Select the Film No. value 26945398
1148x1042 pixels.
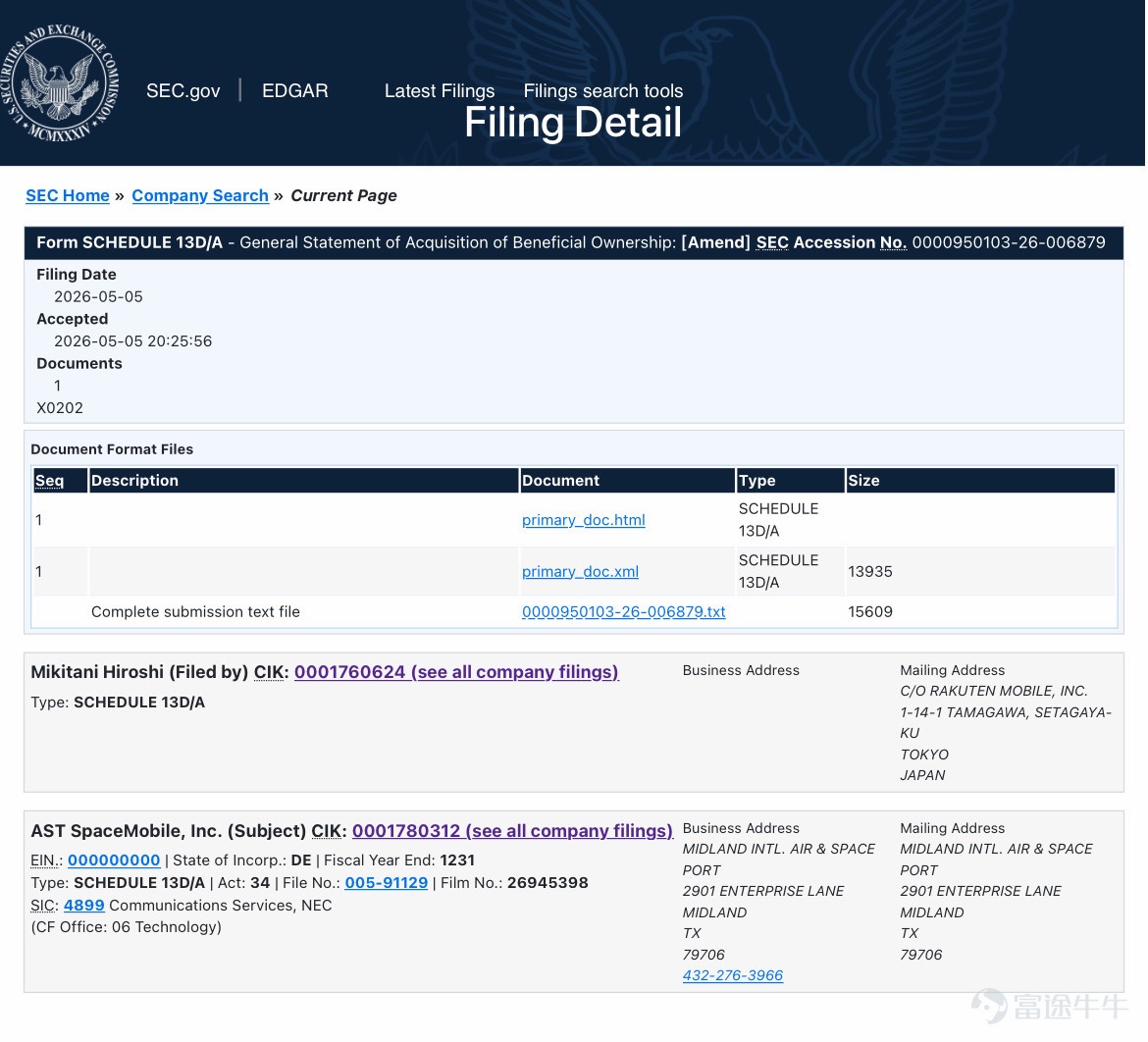tap(548, 882)
